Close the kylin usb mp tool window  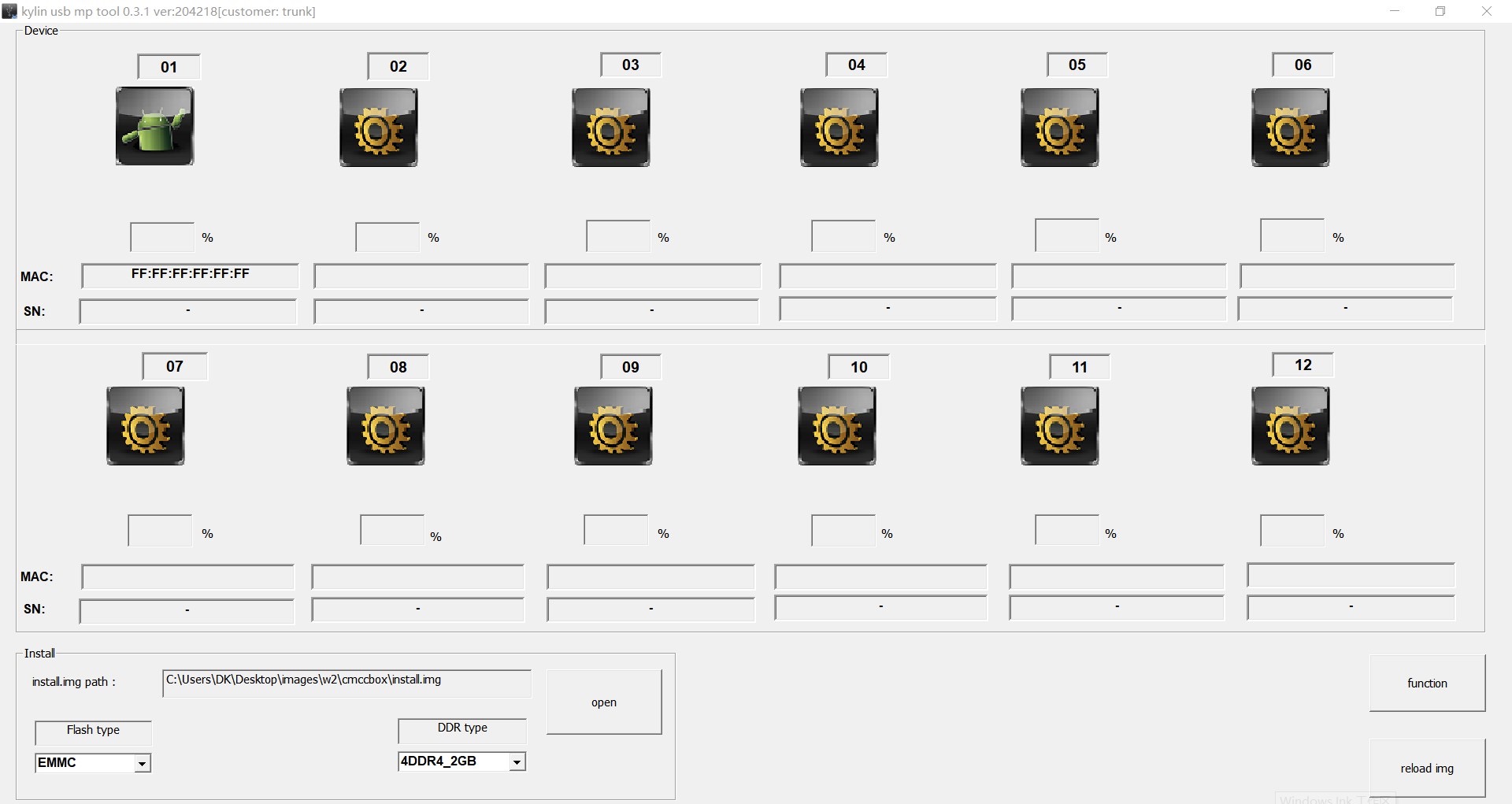1487,11
